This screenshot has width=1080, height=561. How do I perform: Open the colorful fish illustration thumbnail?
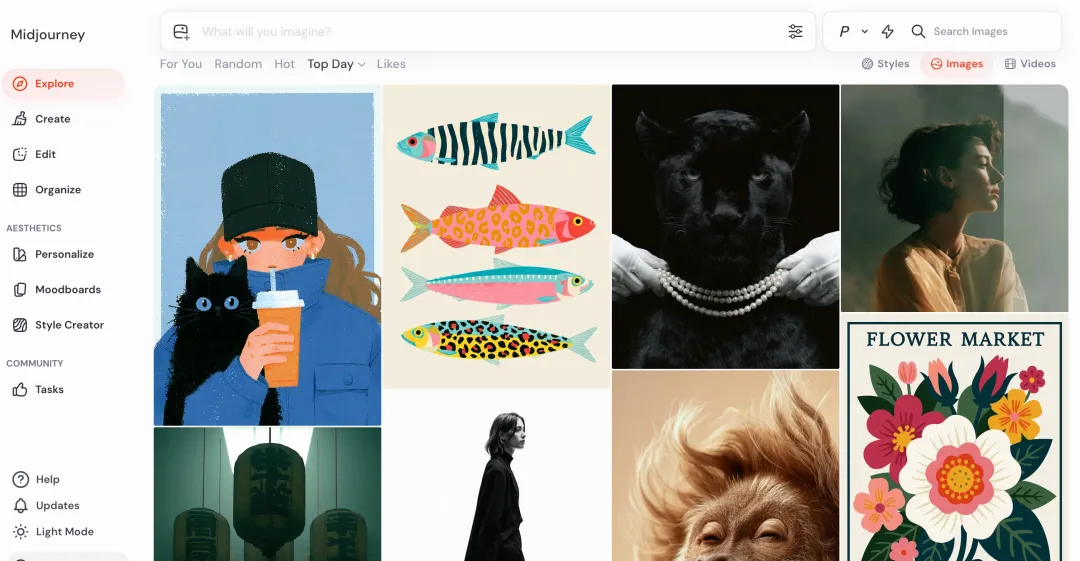point(497,236)
